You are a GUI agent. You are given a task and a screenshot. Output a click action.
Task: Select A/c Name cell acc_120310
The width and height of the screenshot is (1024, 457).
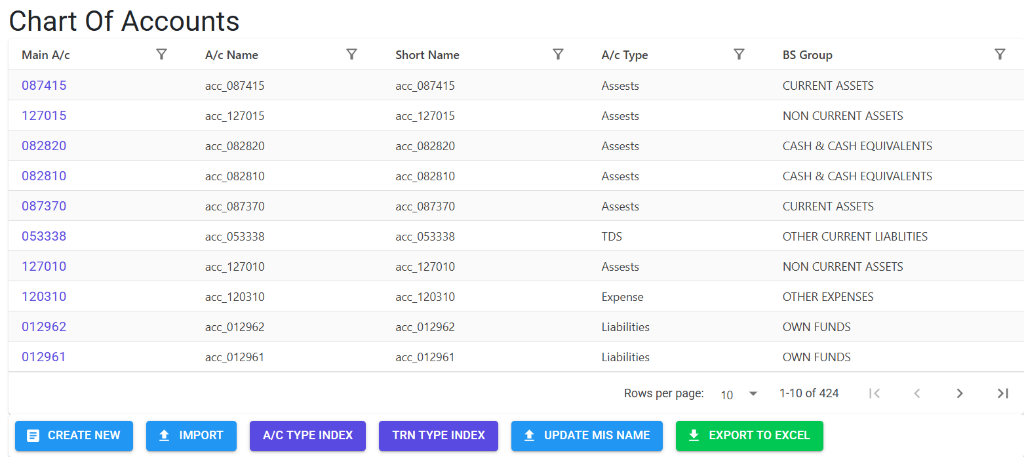coord(234,297)
